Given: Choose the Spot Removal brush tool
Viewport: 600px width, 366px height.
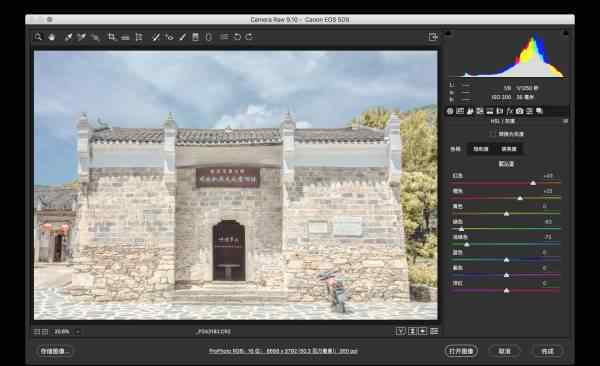Looking at the screenshot, I should 156,37.
